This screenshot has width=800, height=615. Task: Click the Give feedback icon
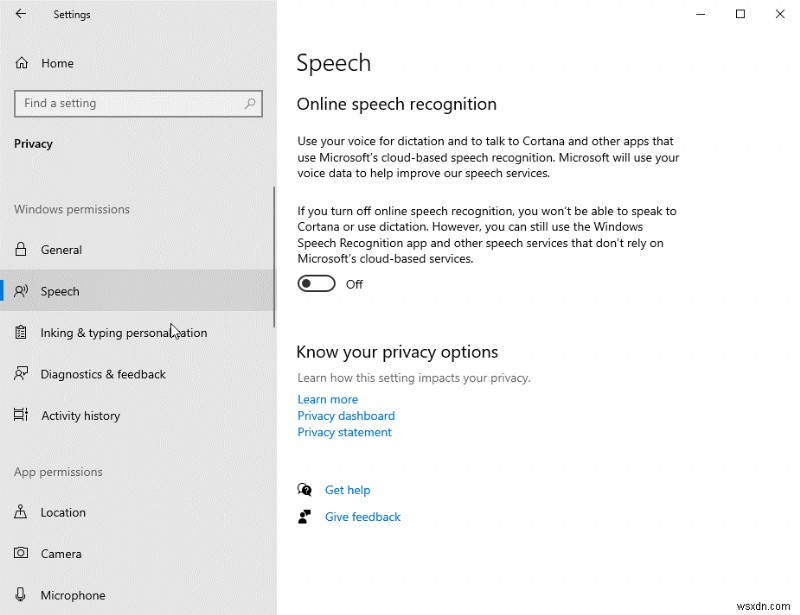point(305,517)
